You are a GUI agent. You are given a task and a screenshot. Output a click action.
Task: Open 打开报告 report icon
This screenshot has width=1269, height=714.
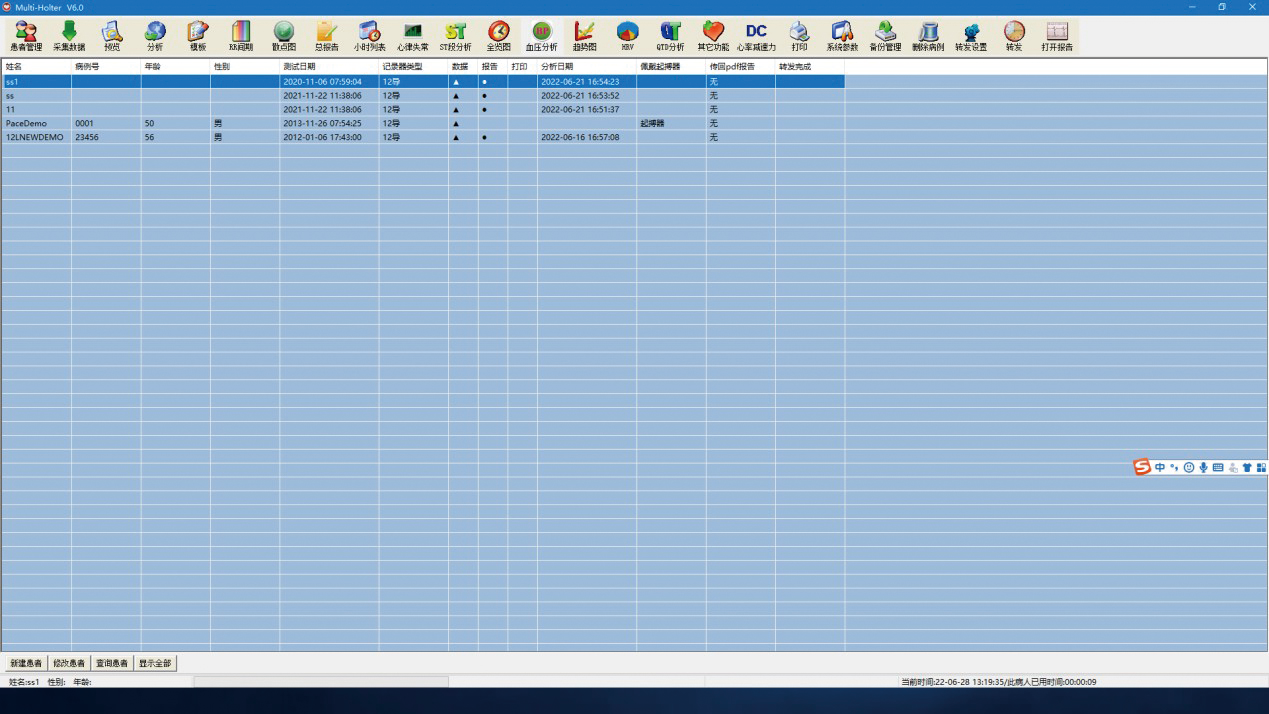[x=1057, y=36]
